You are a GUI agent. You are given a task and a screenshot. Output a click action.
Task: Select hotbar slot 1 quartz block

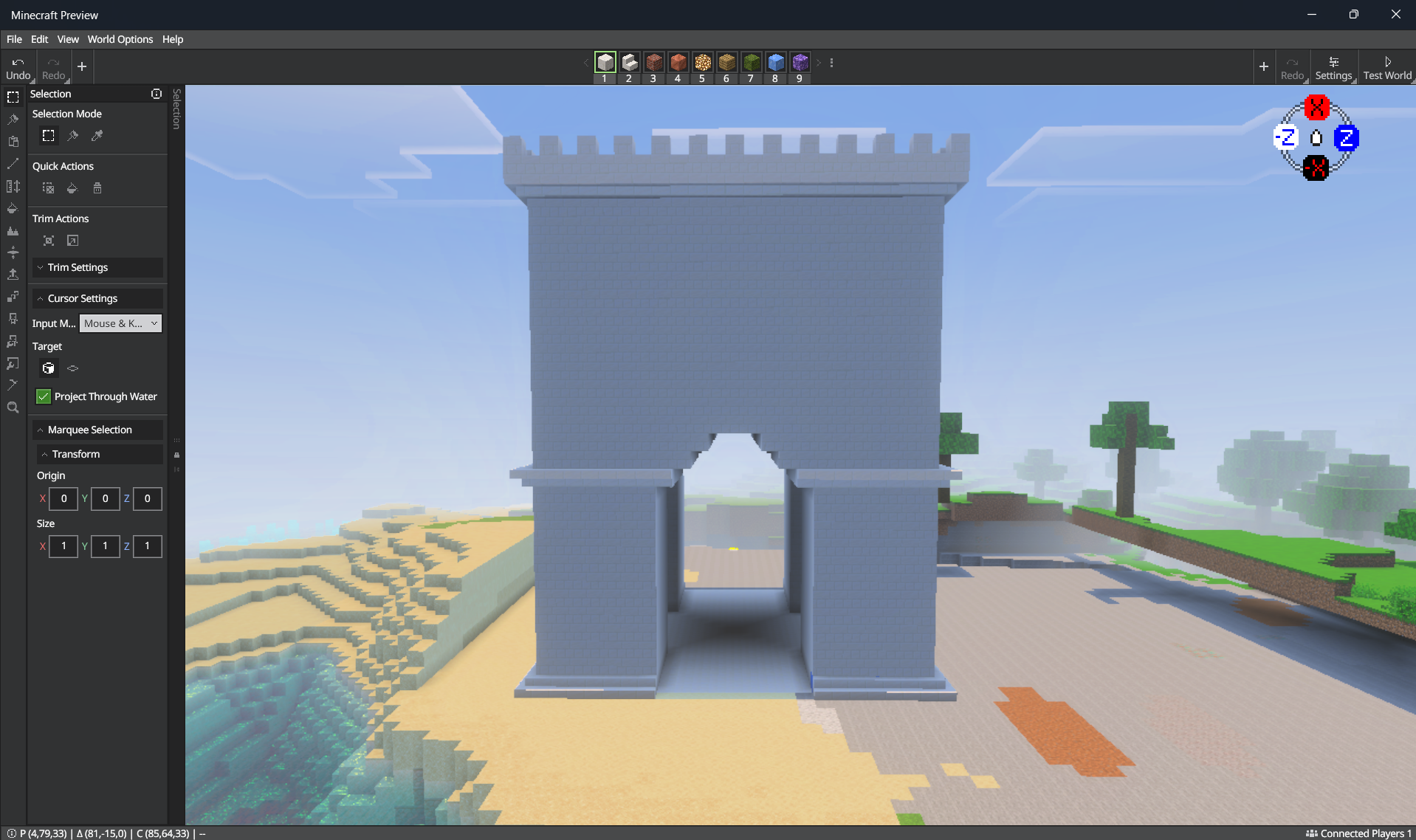pos(605,63)
